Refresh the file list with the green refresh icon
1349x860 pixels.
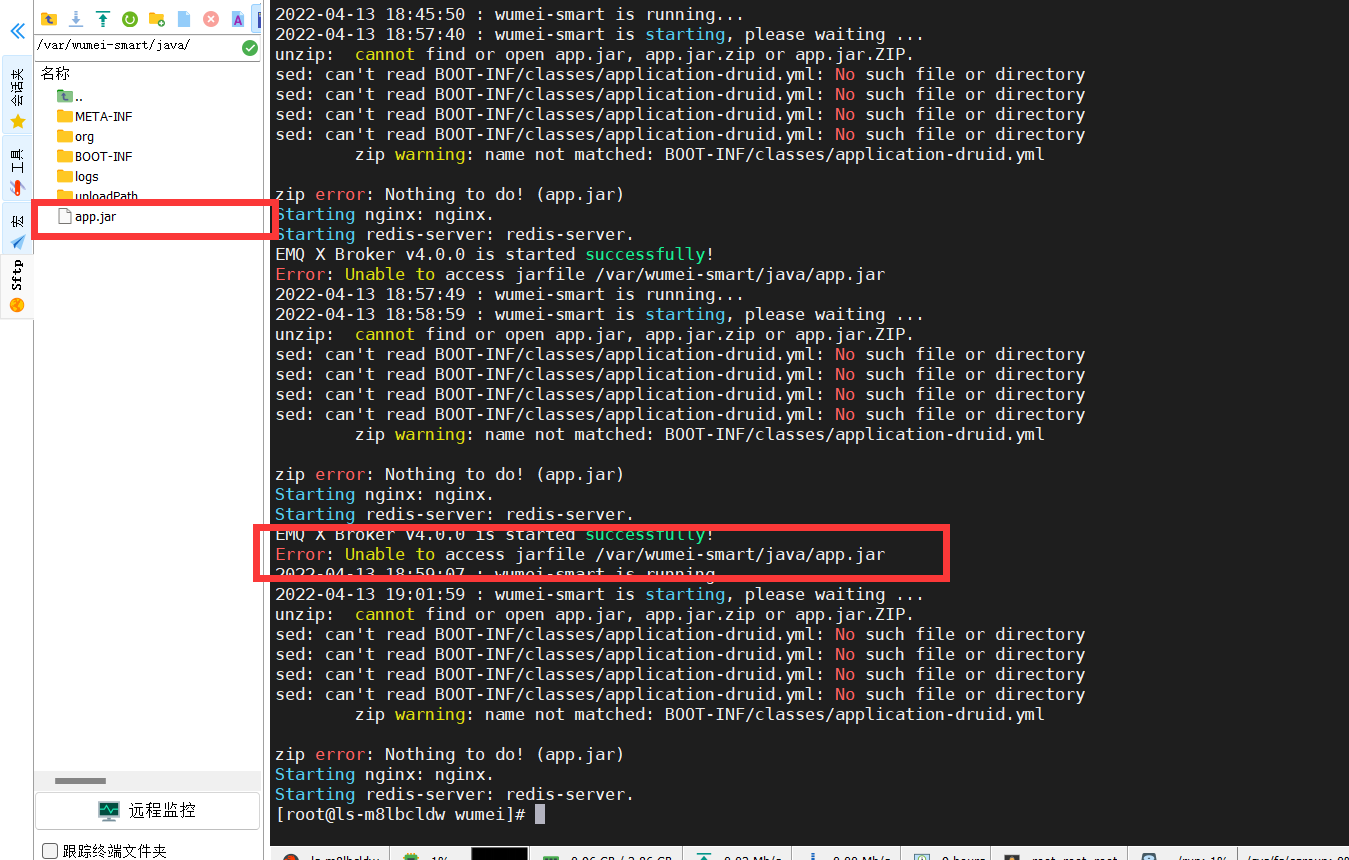click(x=130, y=18)
